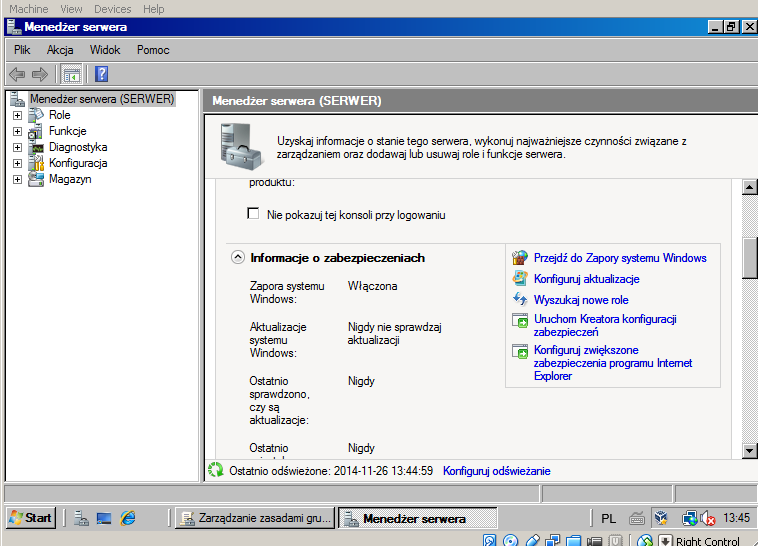
Task: Toggle the console tree show/hide toolbar icon
Action: [x=72, y=75]
